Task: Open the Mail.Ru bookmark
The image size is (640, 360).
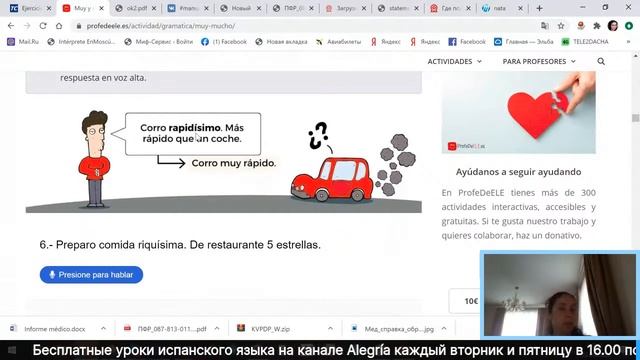Action: coord(23,42)
